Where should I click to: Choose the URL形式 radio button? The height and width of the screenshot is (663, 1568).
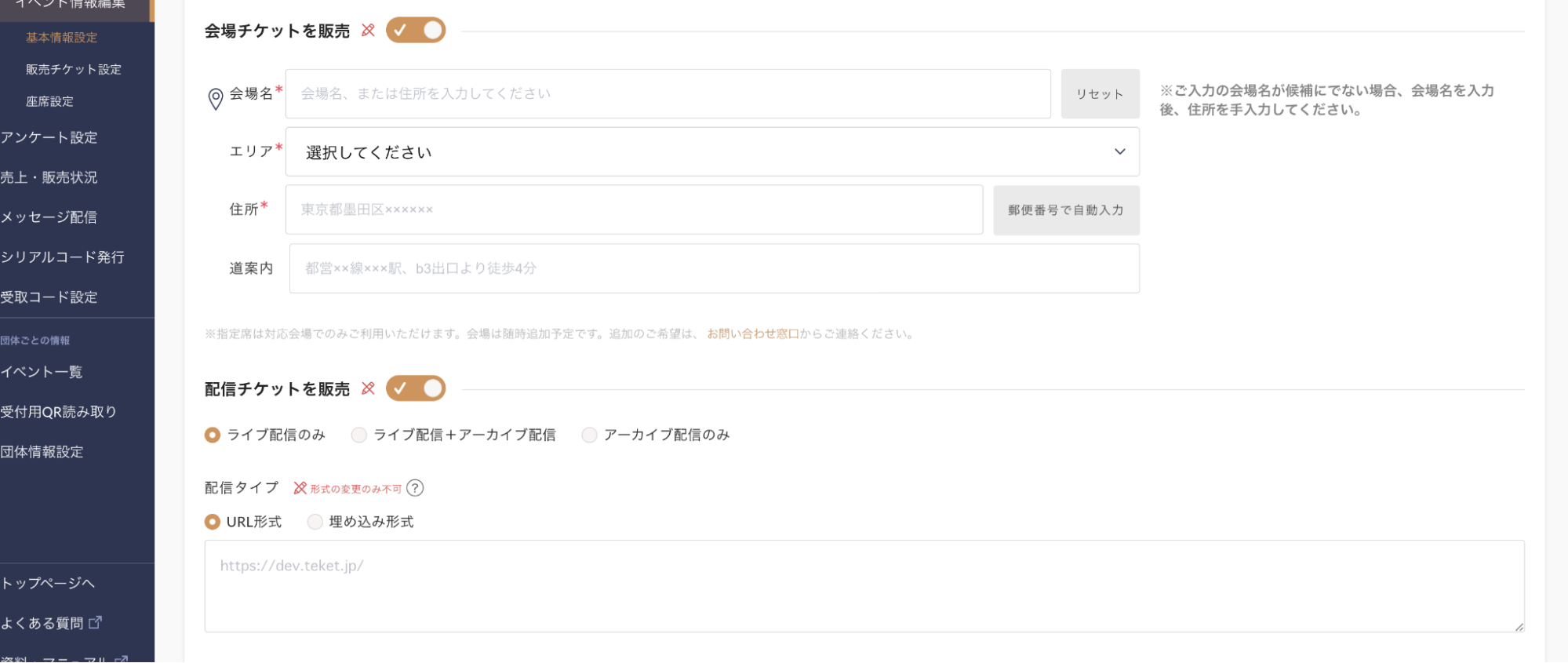tap(212, 522)
